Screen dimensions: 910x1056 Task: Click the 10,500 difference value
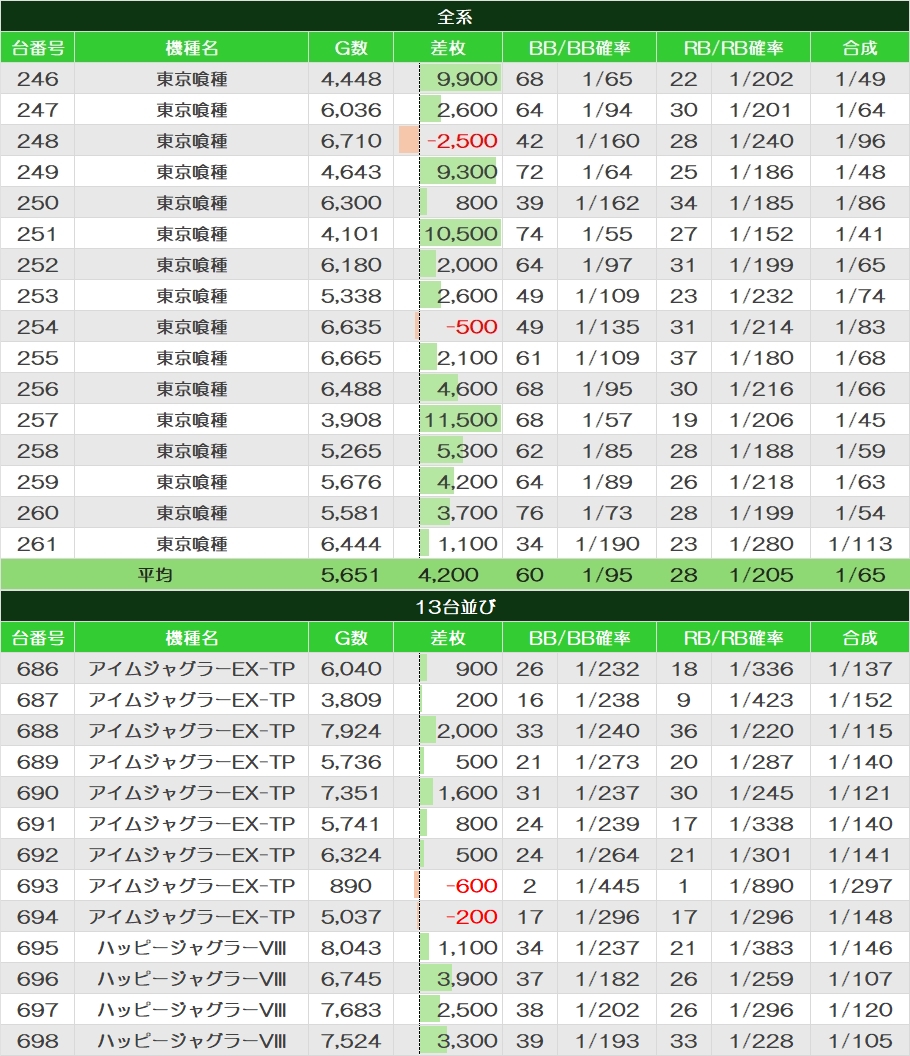(461, 234)
